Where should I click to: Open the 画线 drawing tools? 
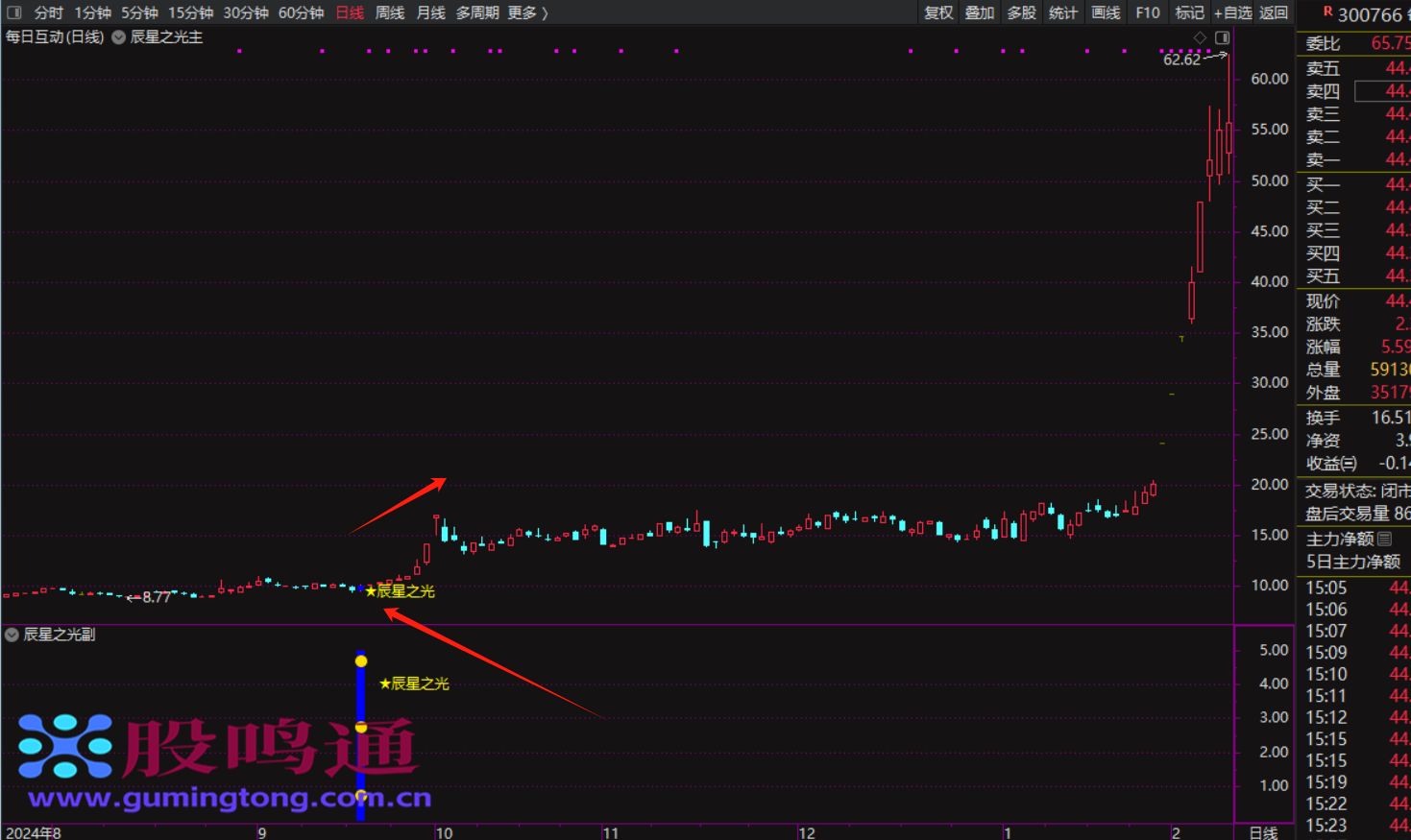click(1106, 12)
